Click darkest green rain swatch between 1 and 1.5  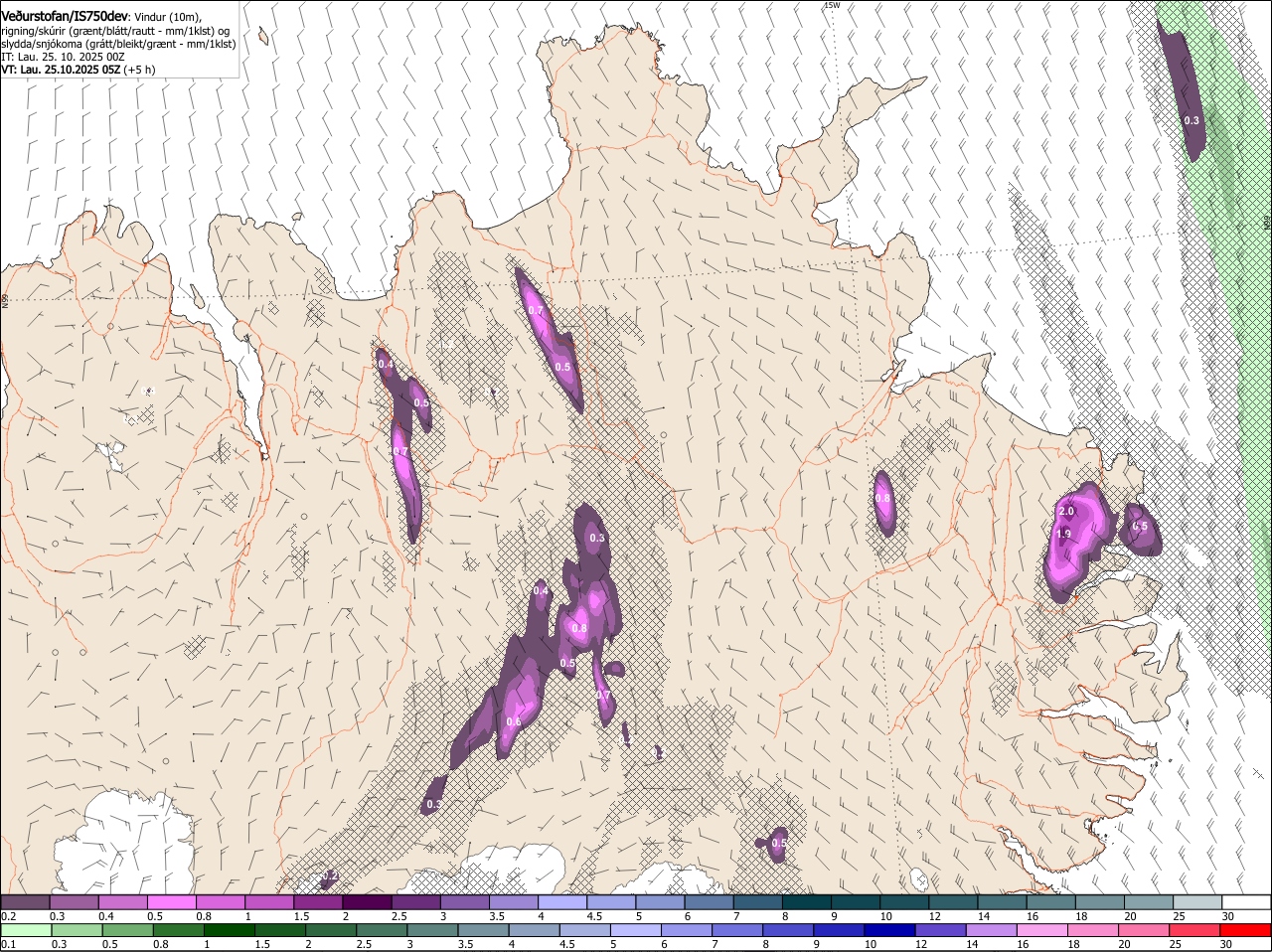[230, 930]
